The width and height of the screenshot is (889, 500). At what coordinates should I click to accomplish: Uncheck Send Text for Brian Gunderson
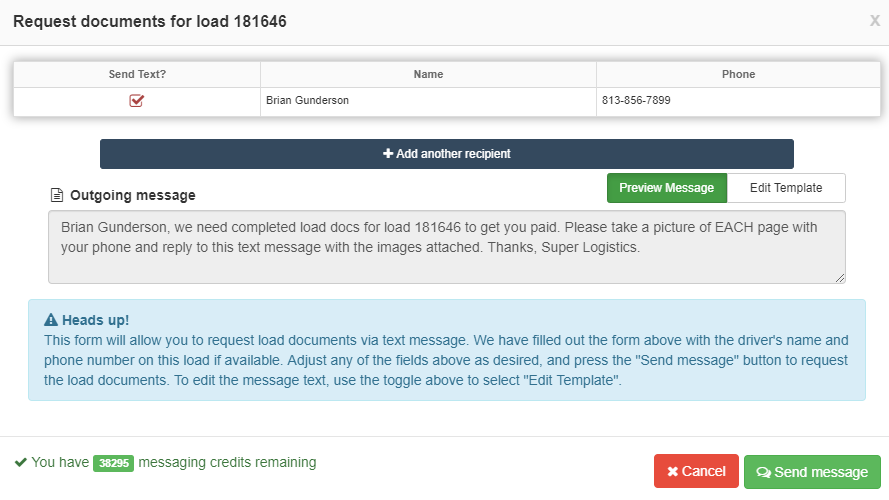tap(137, 101)
